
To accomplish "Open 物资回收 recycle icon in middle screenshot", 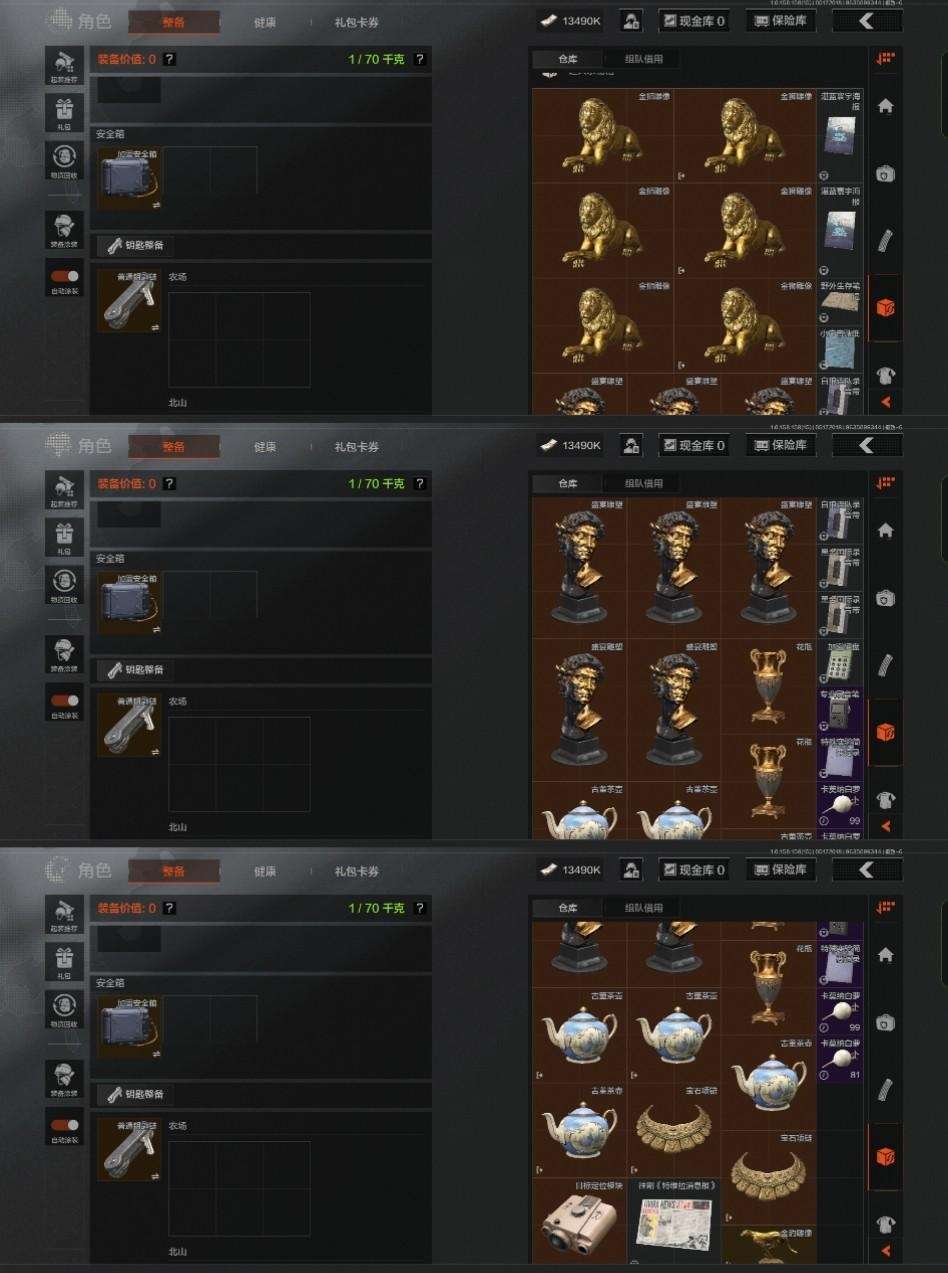I will (64, 584).
